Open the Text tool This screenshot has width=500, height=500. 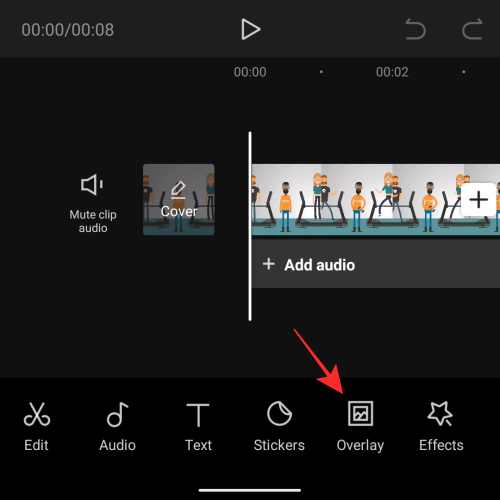click(198, 427)
